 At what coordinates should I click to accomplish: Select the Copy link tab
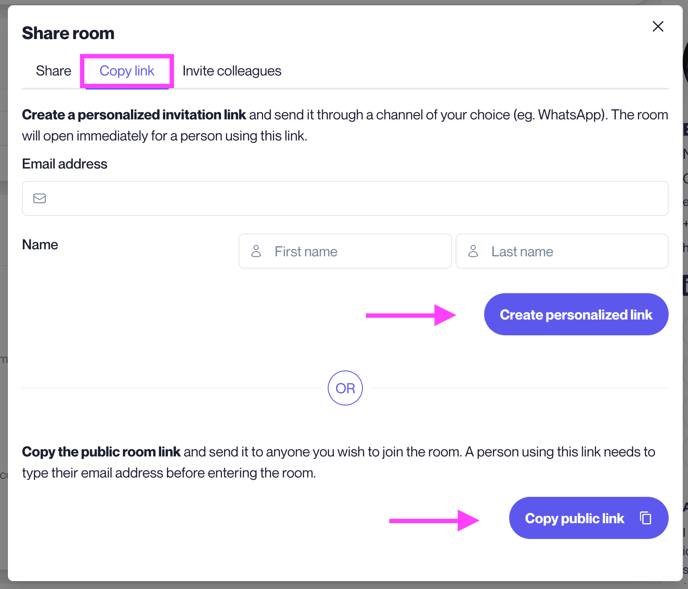127,71
